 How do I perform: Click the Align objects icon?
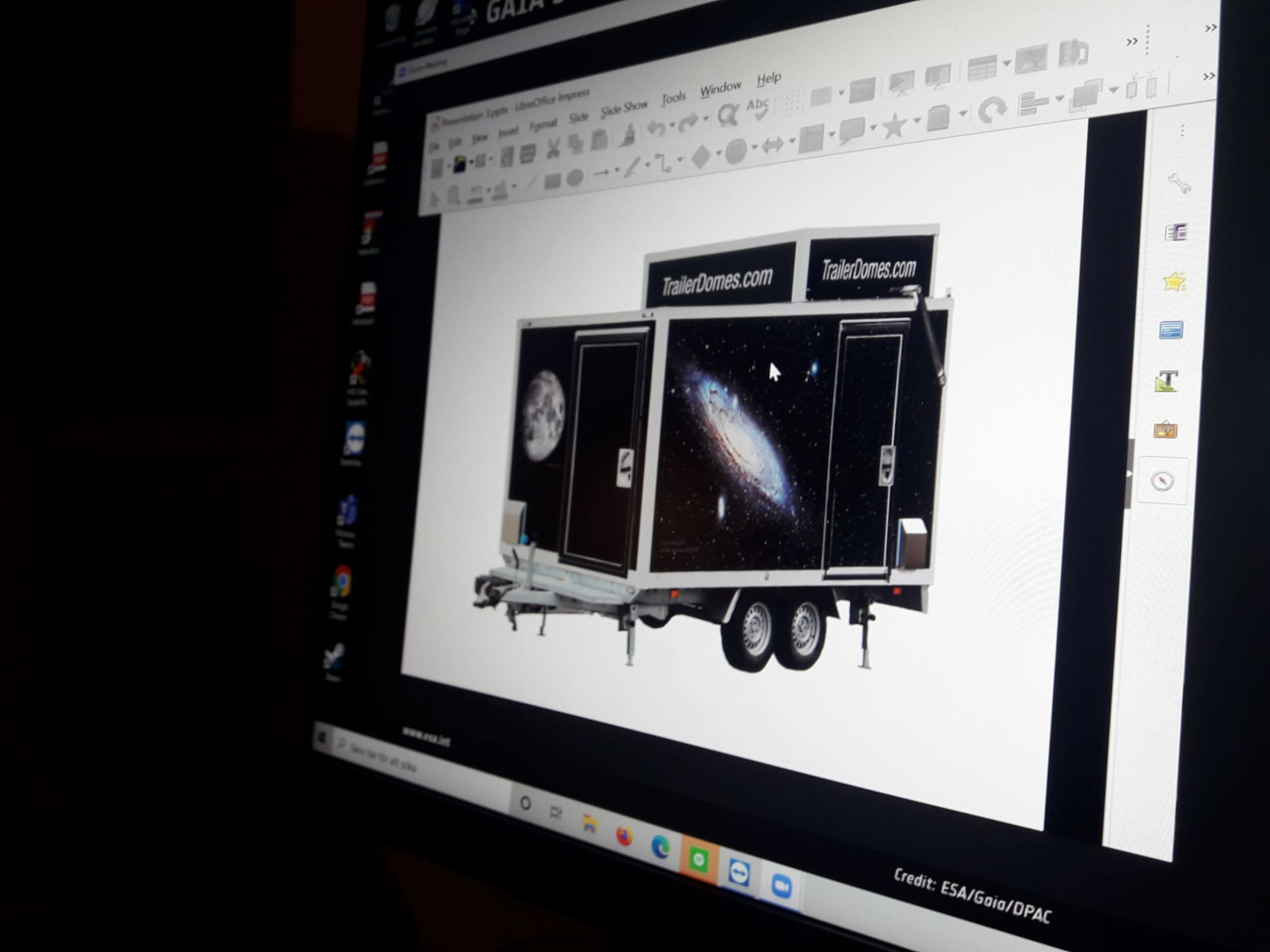tap(1034, 104)
